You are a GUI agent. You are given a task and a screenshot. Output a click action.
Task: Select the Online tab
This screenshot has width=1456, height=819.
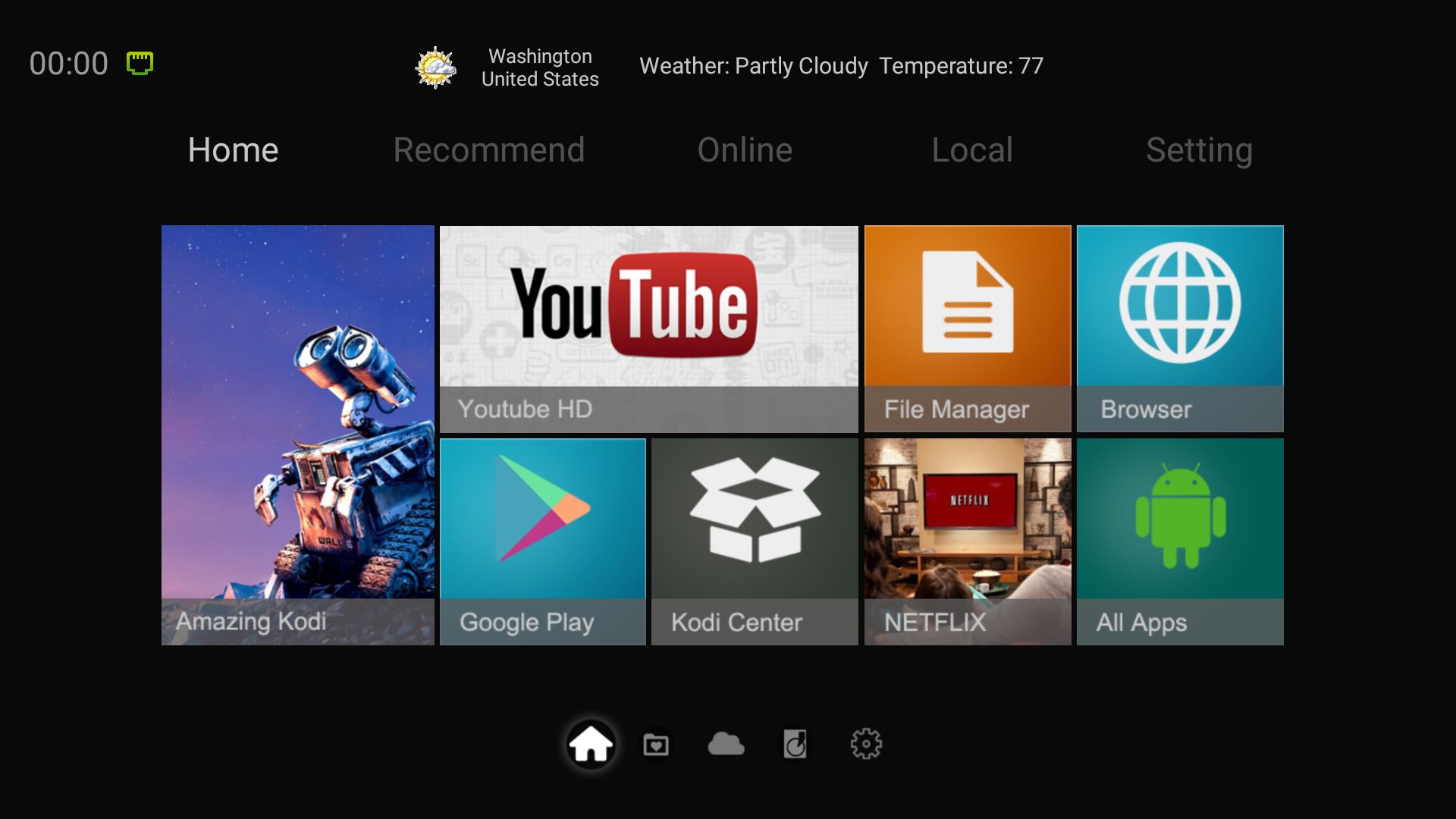(x=745, y=150)
